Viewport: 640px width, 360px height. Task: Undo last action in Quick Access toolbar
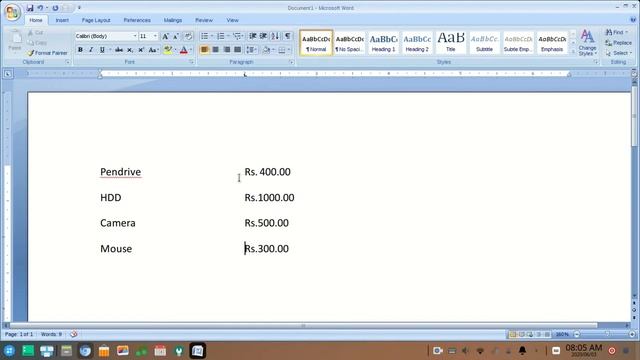tap(40, 8)
